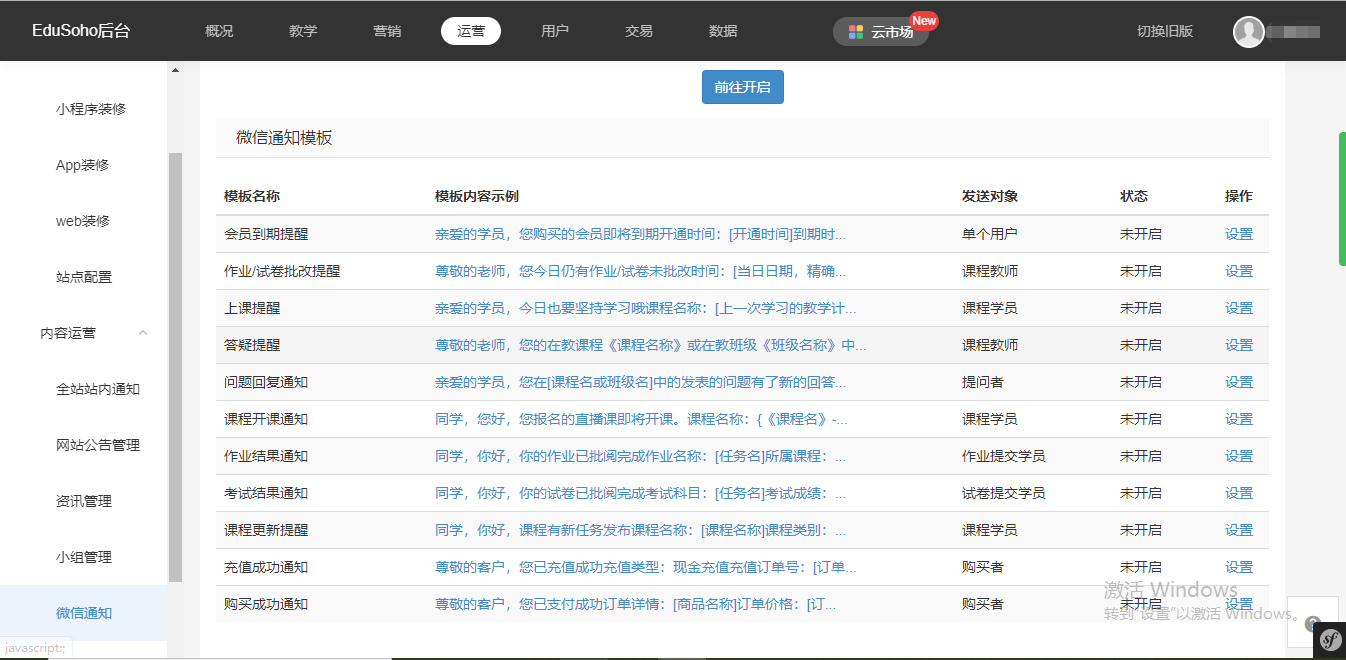Switch to the 教学 top menu
1346x660 pixels.
(x=303, y=31)
